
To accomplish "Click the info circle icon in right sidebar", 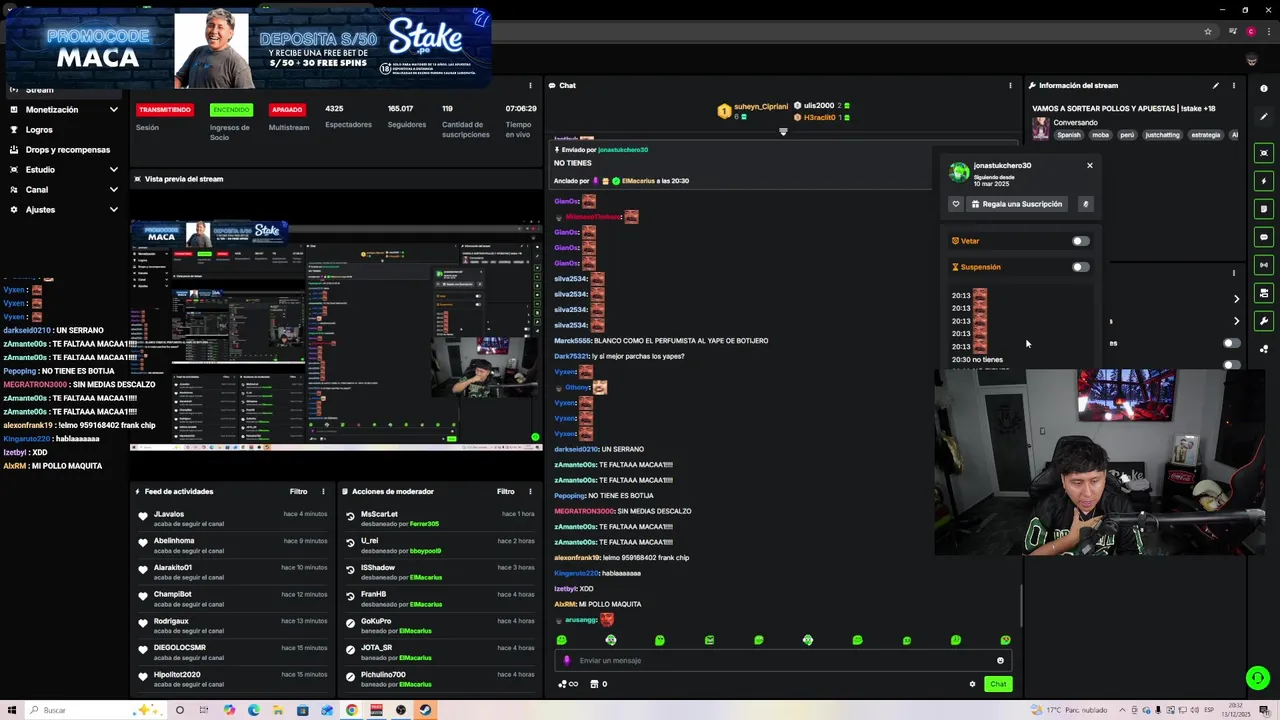I will (x=1264, y=88).
